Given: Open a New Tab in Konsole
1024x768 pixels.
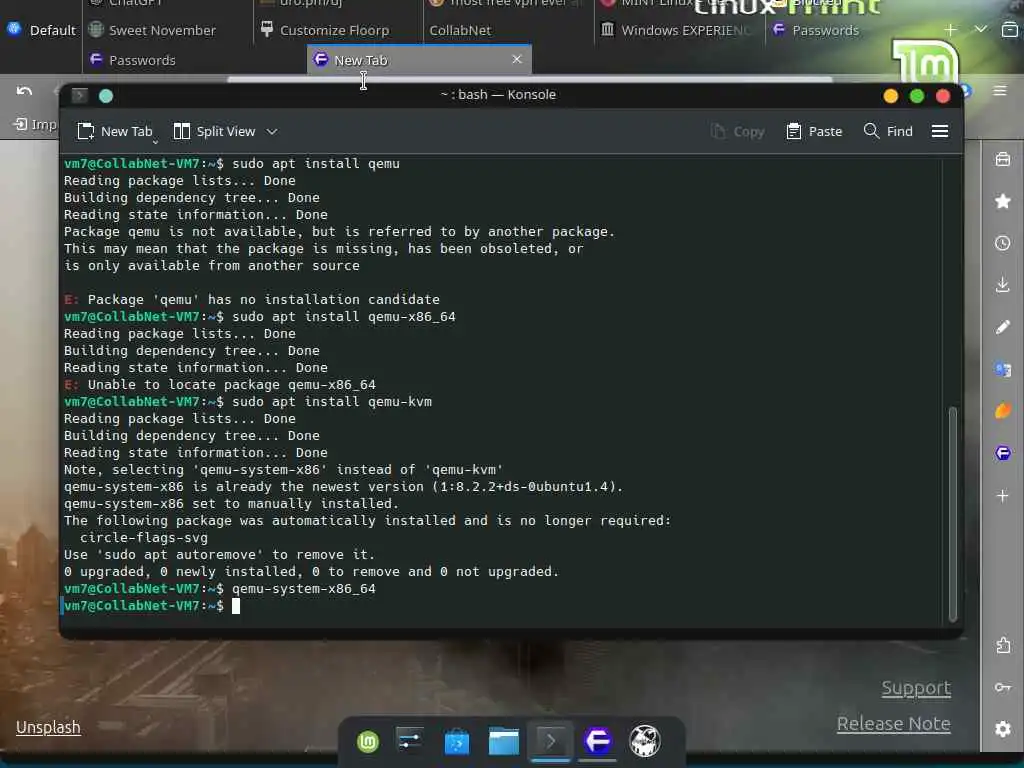Looking at the screenshot, I should click(114, 131).
